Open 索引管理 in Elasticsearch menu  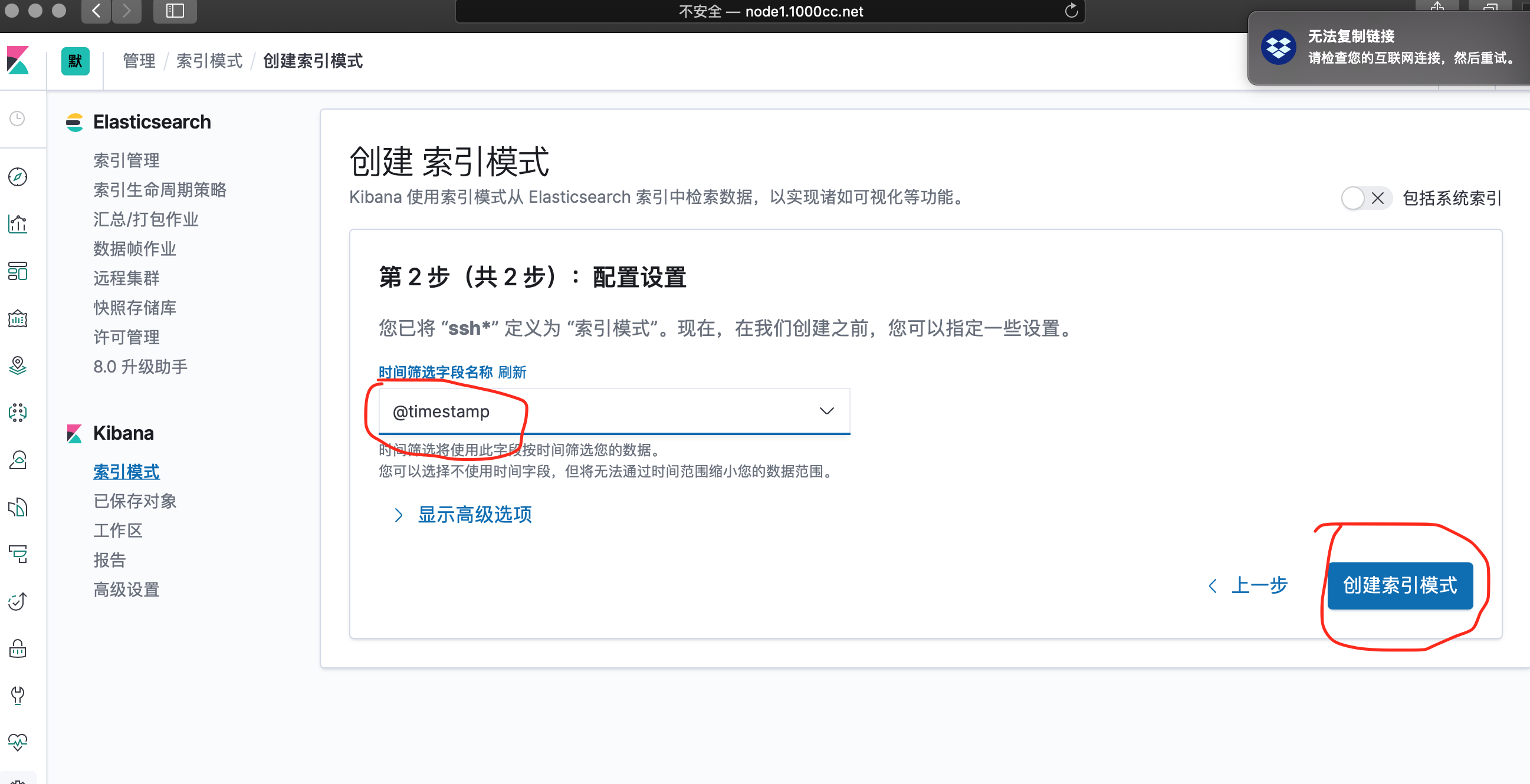point(126,160)
